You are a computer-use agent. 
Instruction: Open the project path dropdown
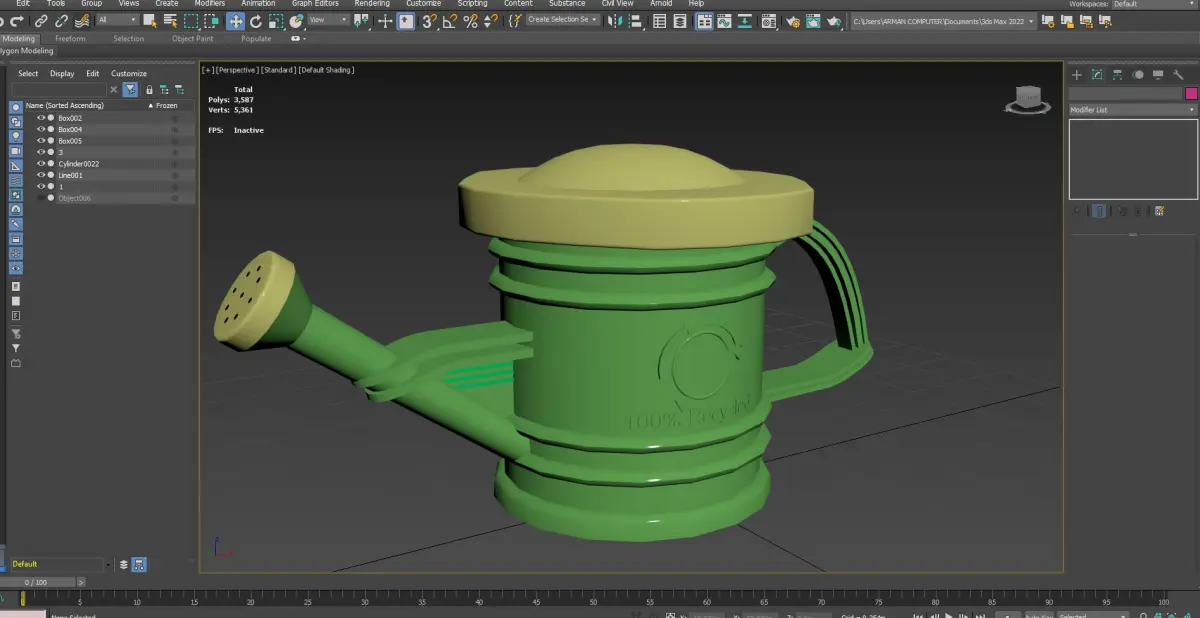[942, 20]
